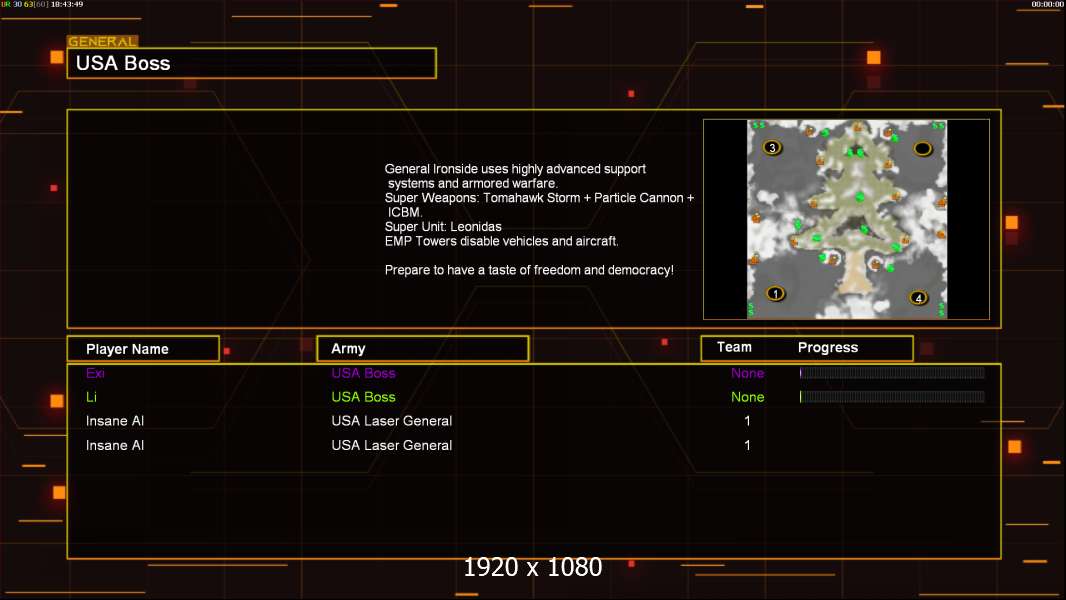
Task: Click the GENERAL label tag
Action: click(103, 41)
